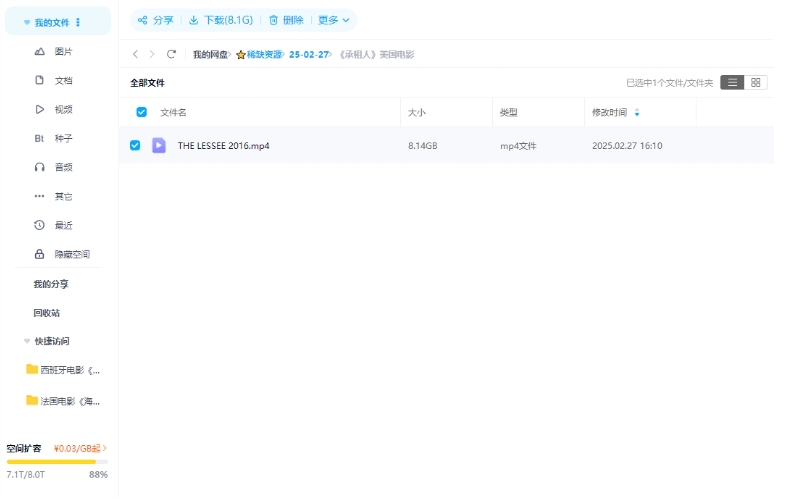This screenshot has height=503, width=788.
Task: Click the 类型 column header
Action: pos(508,113)
